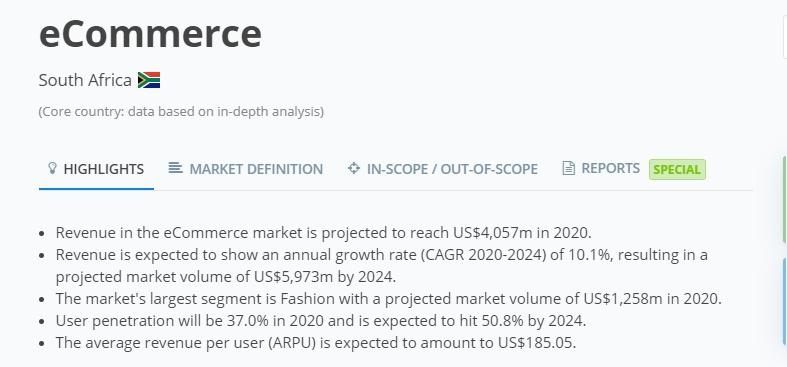The width and height of the screenshot is (787, 367).
Task: Click the South Africa country name
Action: (85, 80)
